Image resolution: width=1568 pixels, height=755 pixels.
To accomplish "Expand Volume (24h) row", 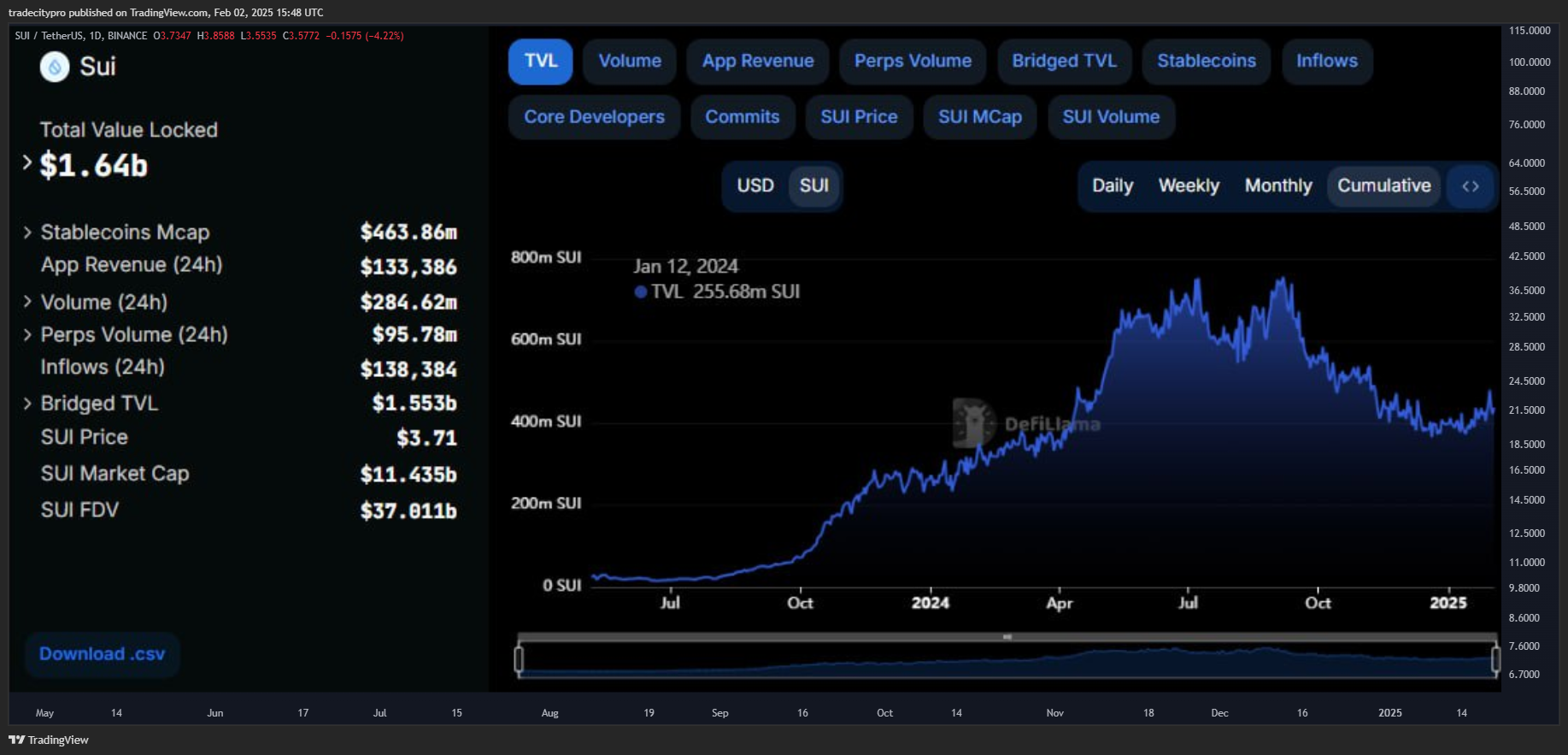I will [27, 302].
